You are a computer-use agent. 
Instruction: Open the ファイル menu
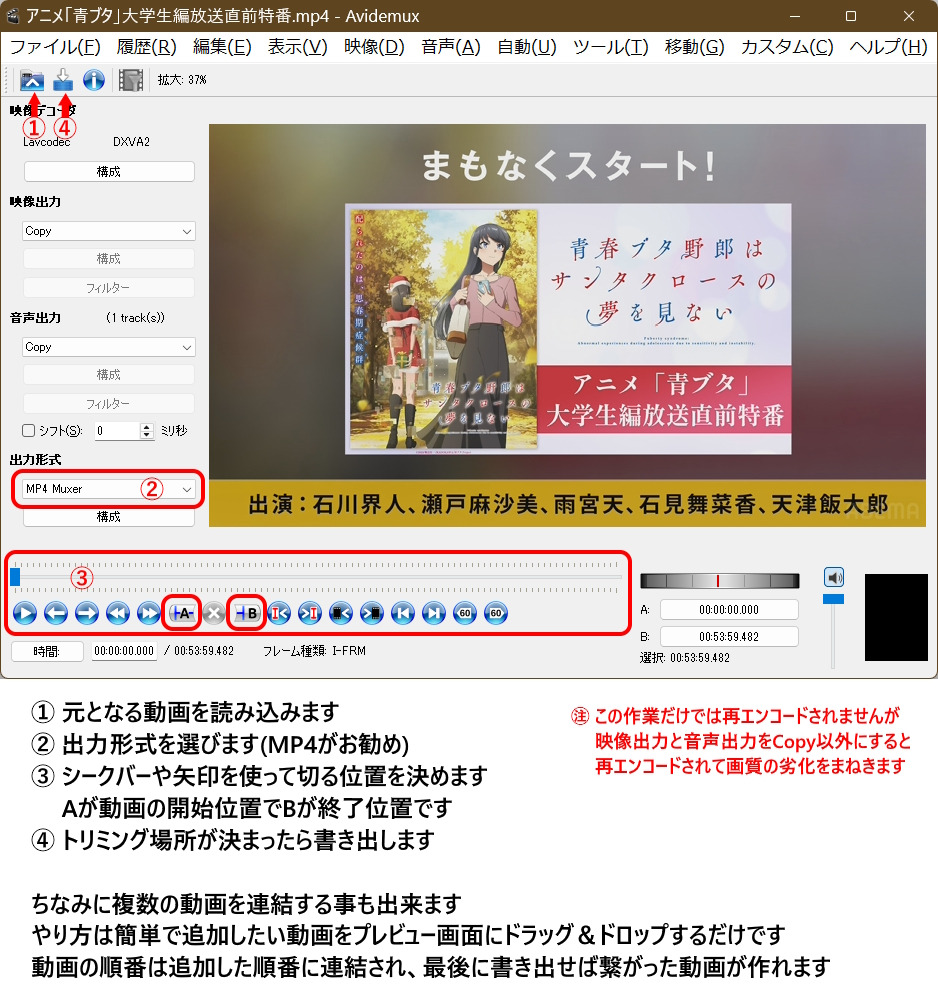click(55, 47)
